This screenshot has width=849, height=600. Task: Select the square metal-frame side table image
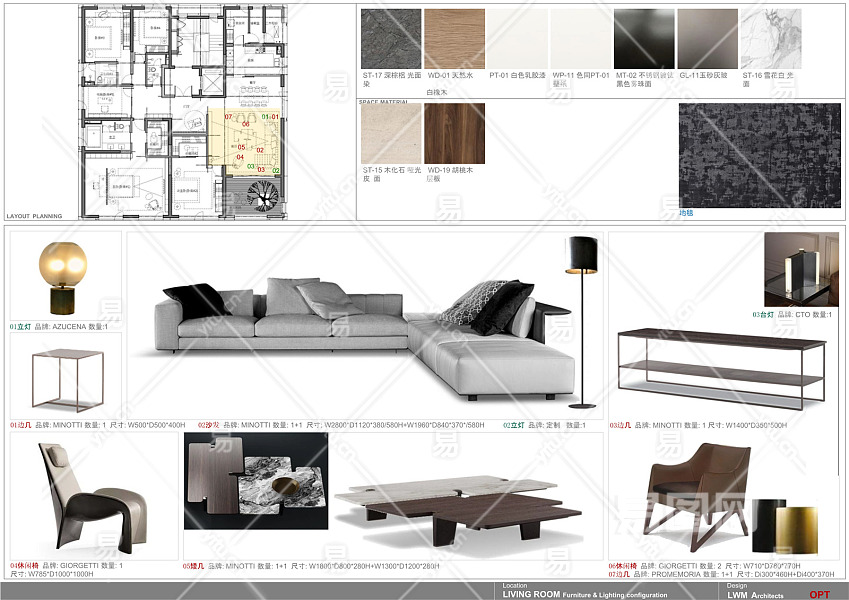67,380
